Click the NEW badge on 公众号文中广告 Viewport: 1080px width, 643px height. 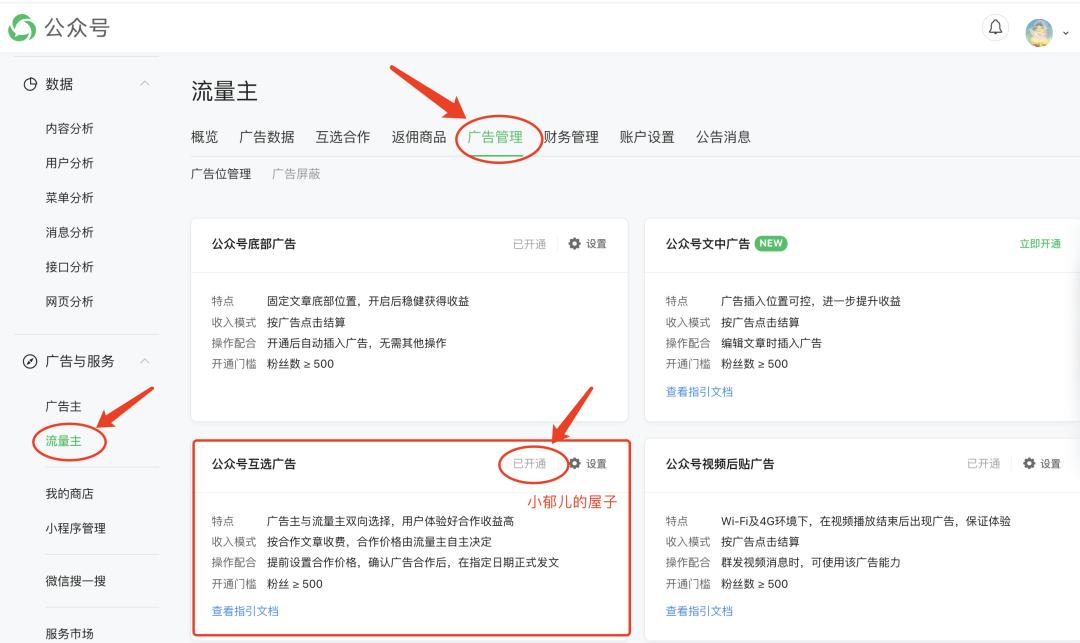tap(774, 243)
